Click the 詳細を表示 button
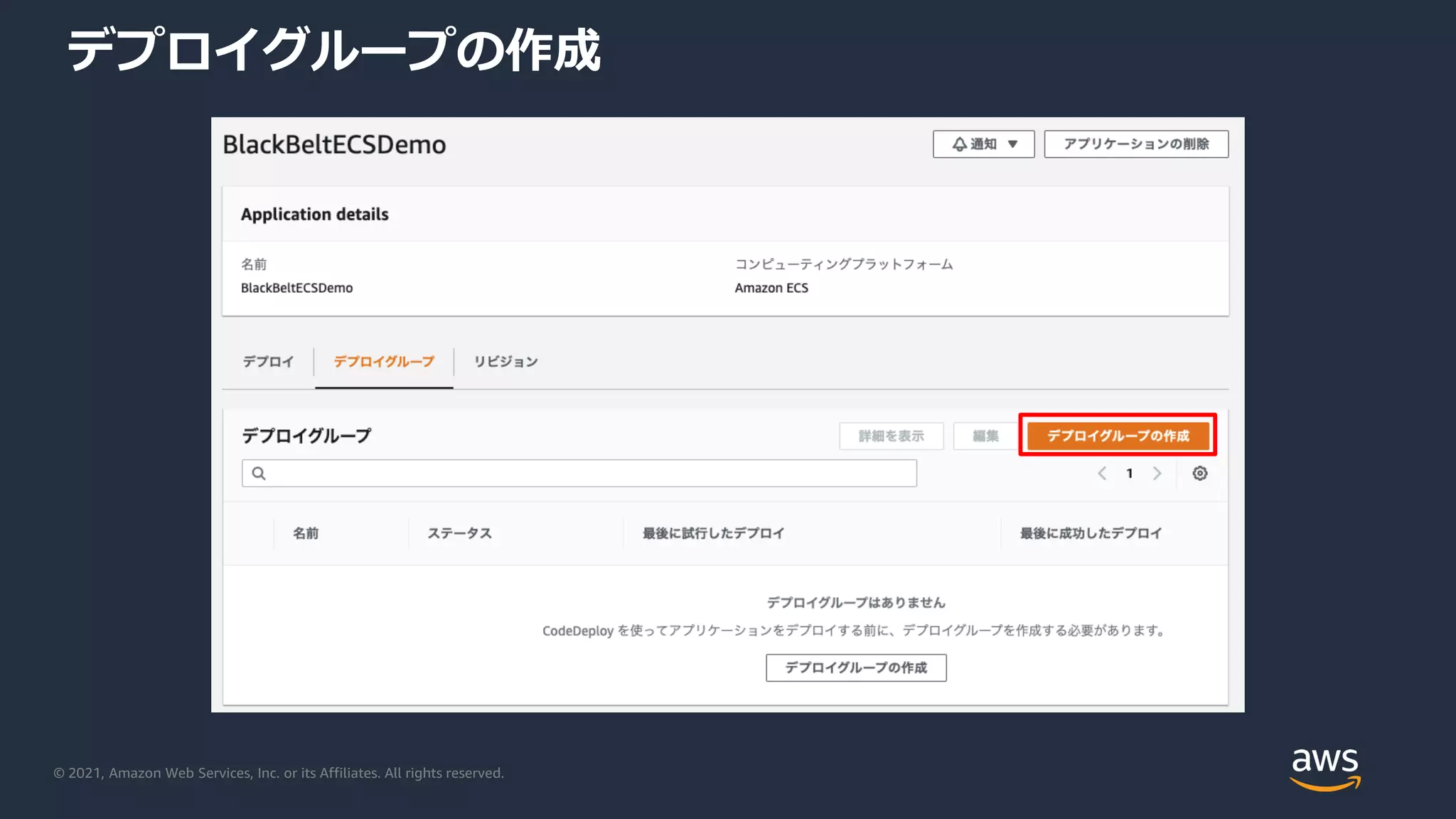The image size is (1456, 819). click(892, 436)
